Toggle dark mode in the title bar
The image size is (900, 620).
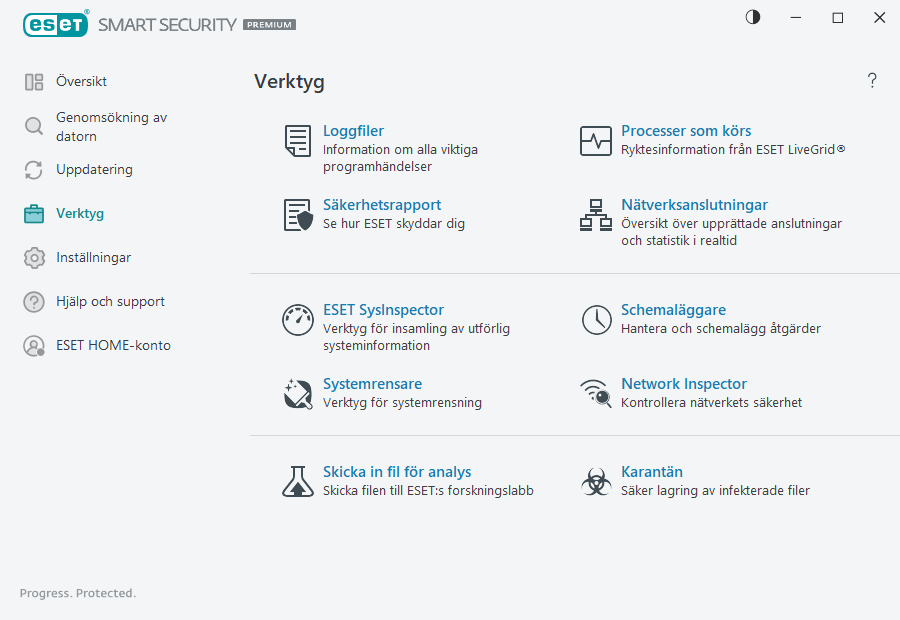pos(752,17)
